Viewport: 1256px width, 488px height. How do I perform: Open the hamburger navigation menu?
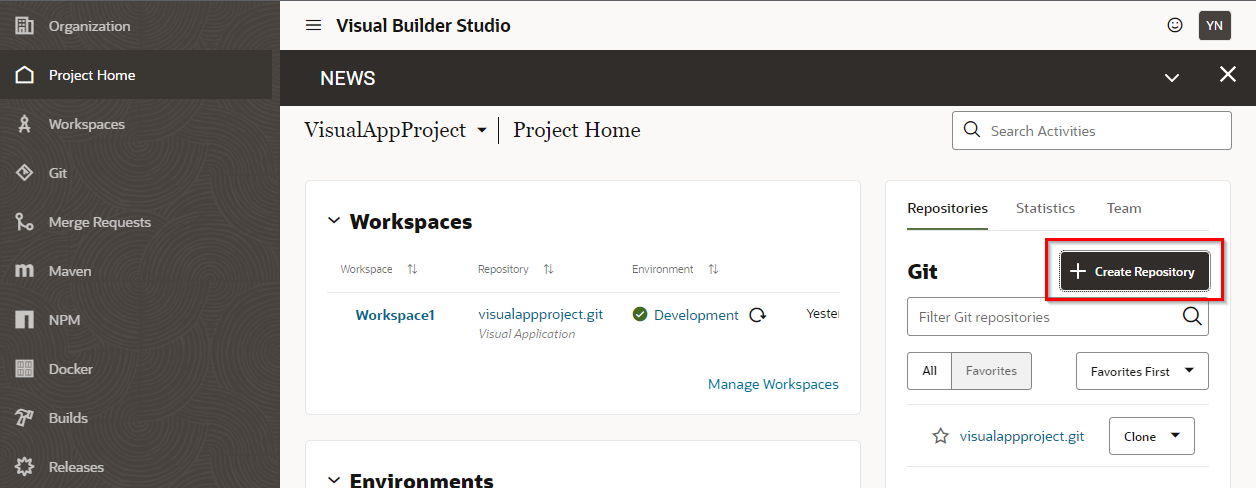313,26
